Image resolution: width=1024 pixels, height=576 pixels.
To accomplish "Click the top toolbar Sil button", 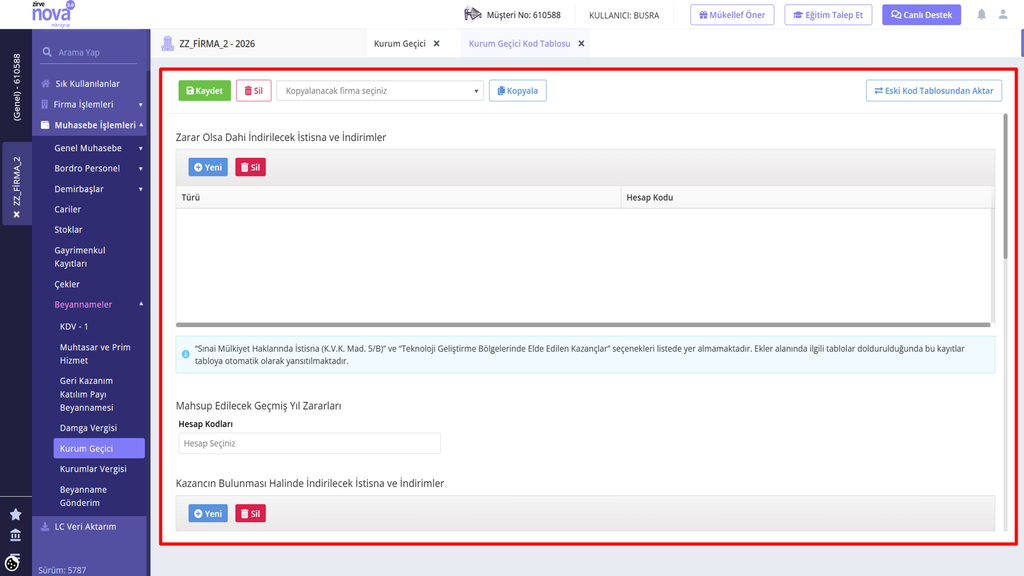I will click(x=253, y=91).
